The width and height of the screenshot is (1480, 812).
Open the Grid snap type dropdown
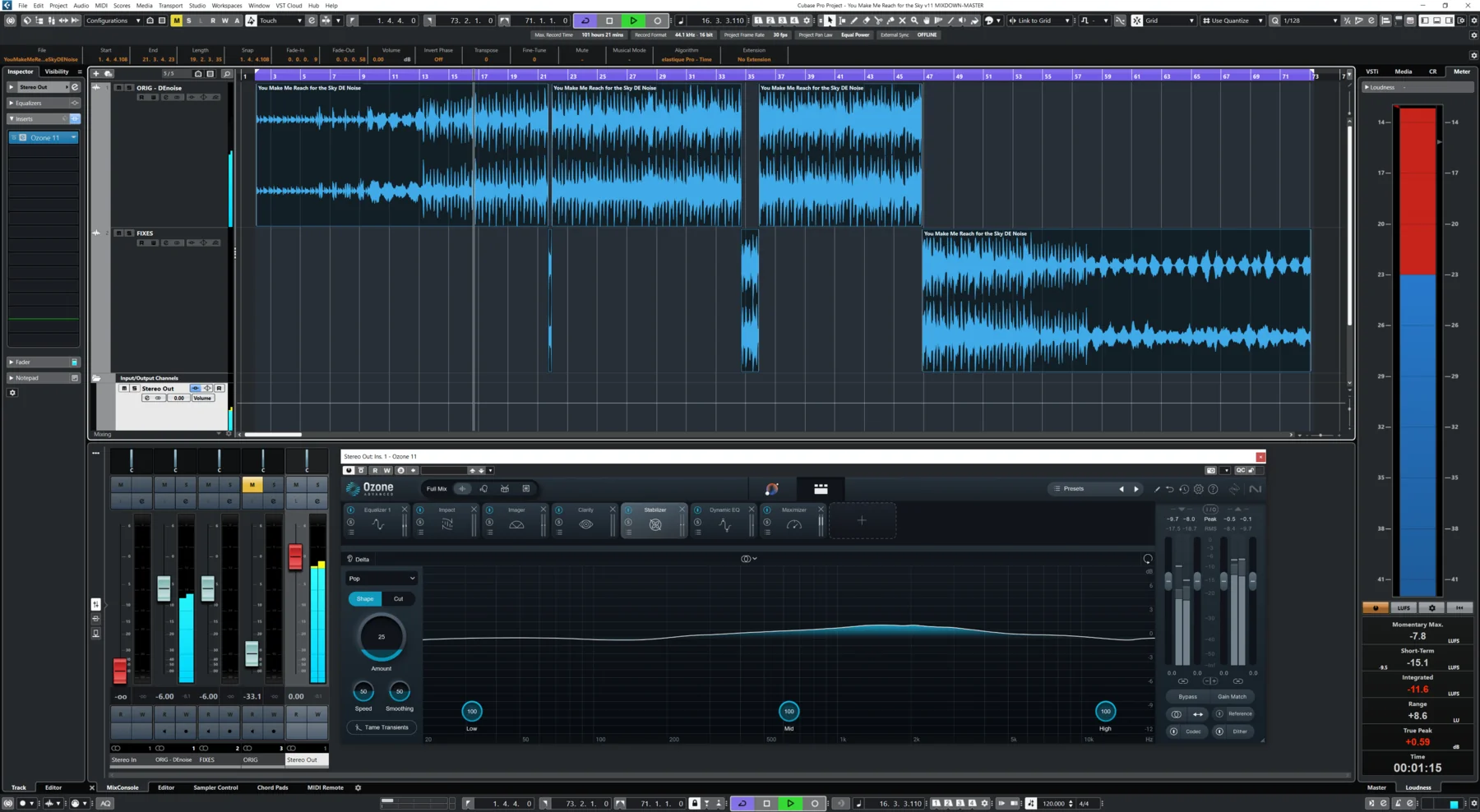(x=1170, y=21)
